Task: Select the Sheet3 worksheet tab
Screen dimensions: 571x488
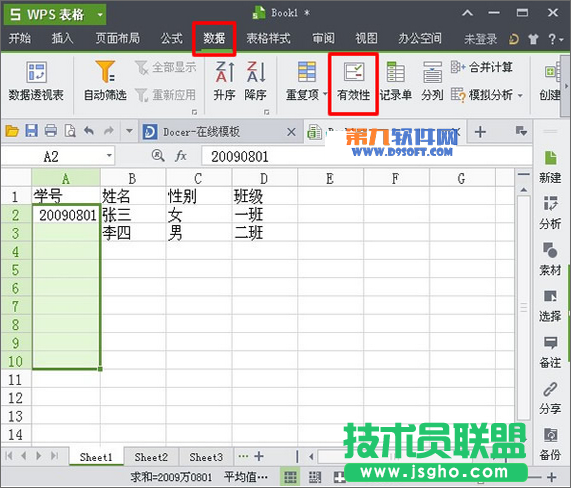Action: [206, 457]
